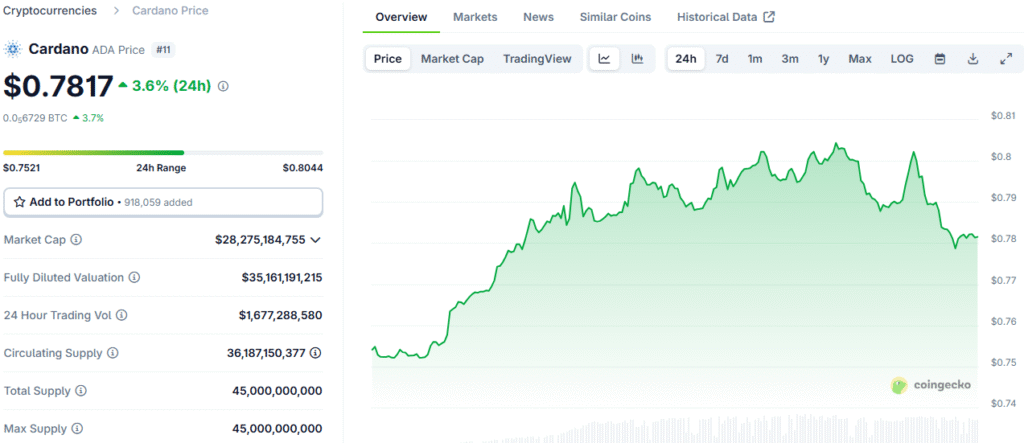Set chart range to 3m
Image resolution: width=1024 pixels, height=443 pixels.
pyautogui.click(x=790, y=59)
